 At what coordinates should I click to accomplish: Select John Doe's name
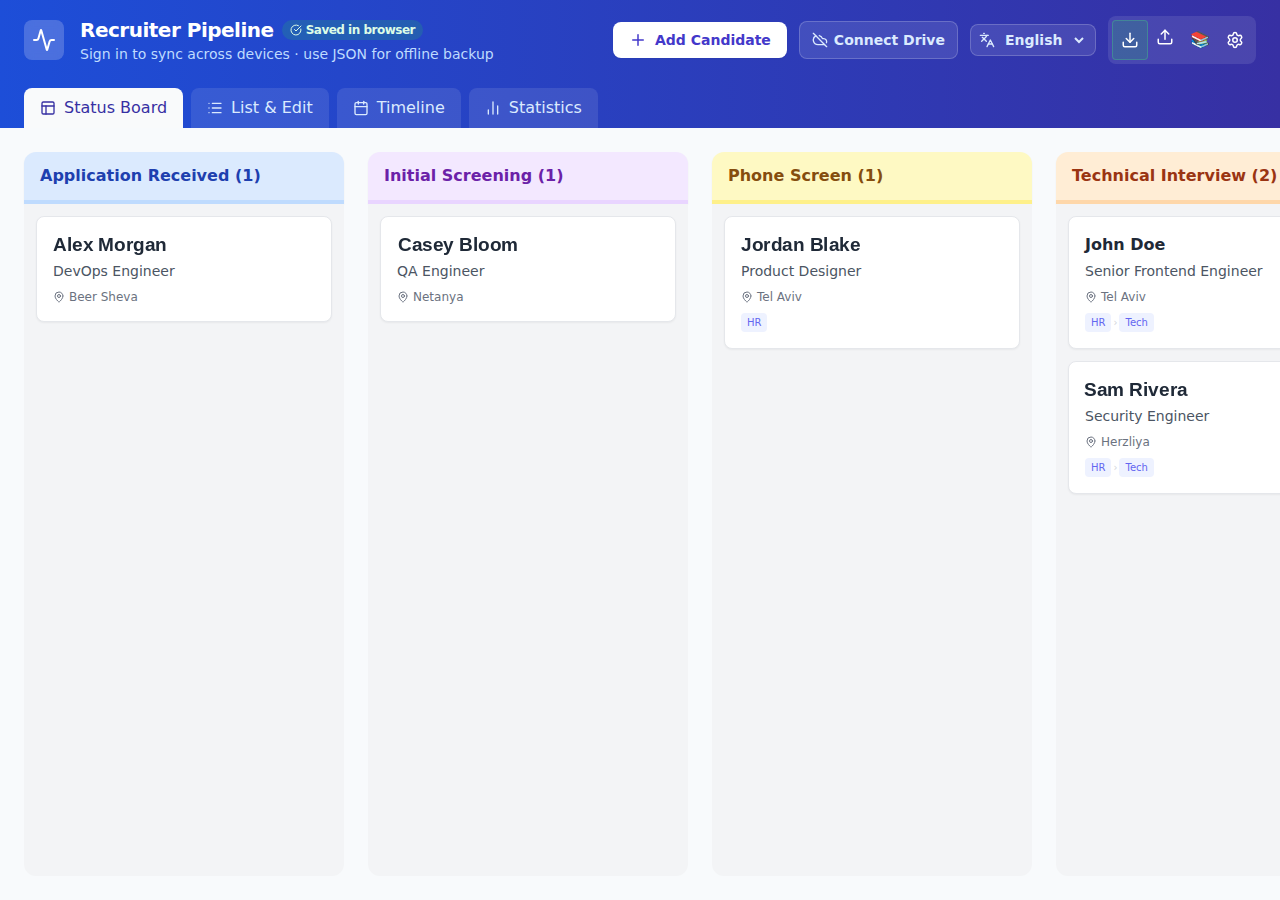pyautogui.click(x=1125, y=245)
